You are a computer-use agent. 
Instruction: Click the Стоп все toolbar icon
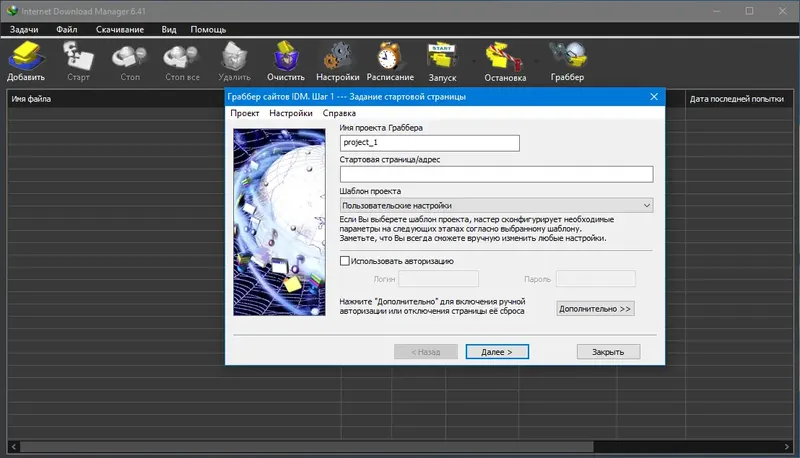point(182,61)
